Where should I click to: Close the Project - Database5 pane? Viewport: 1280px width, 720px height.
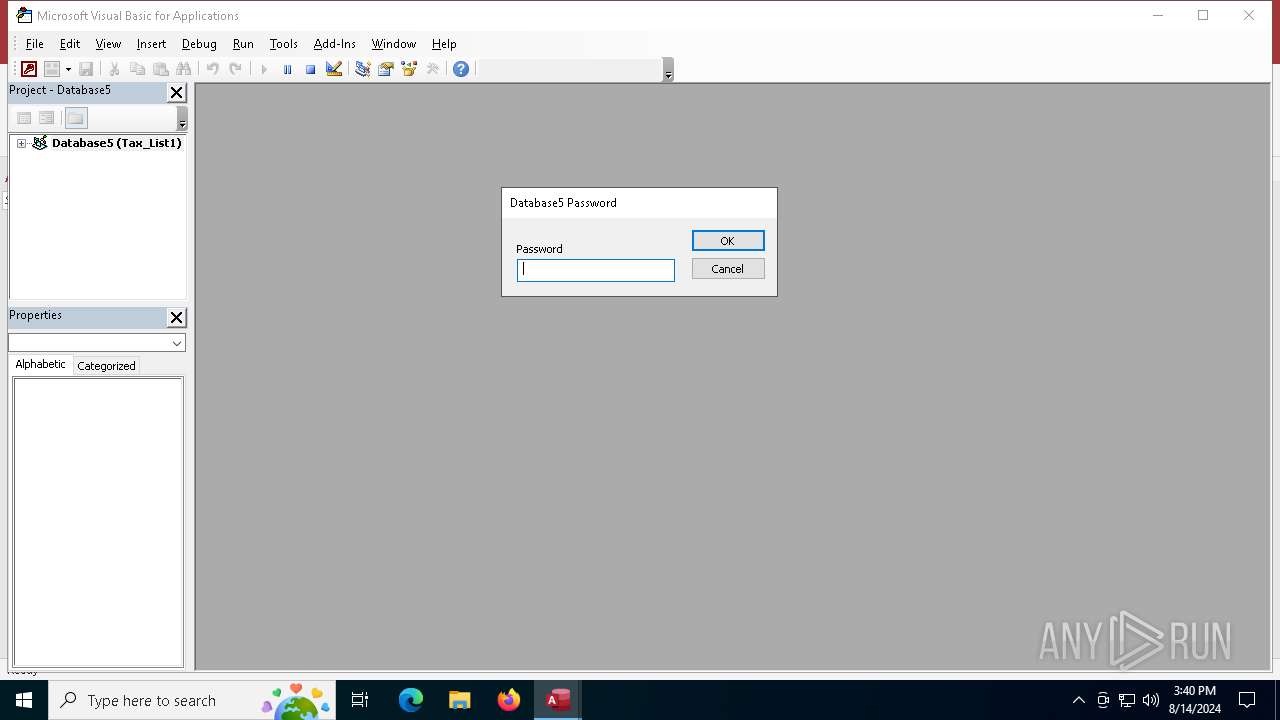tap(176, 93)
